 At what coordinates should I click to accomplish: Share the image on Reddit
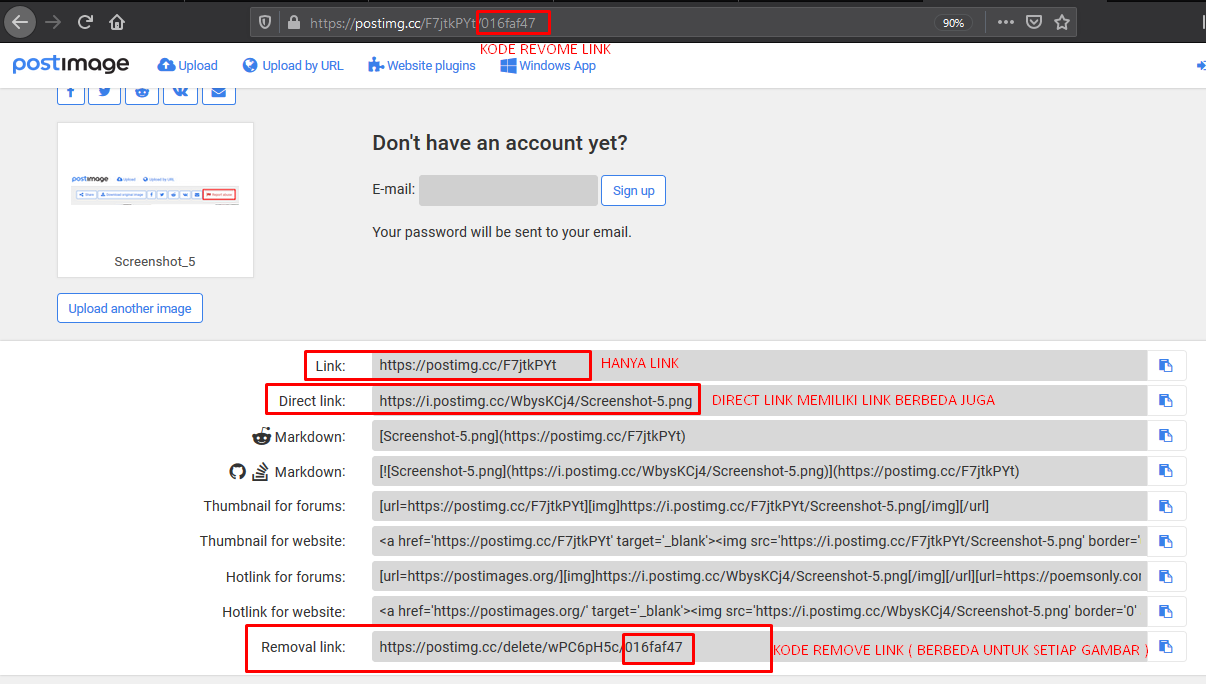pyautogui.click(x=143, y=93)
